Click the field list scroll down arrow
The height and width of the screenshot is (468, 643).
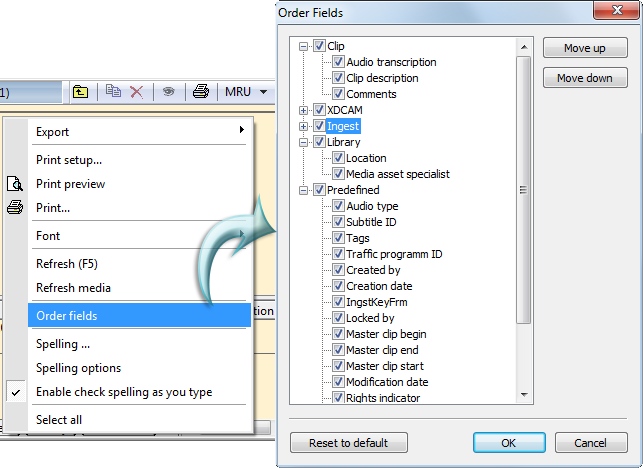click(524, 395)
